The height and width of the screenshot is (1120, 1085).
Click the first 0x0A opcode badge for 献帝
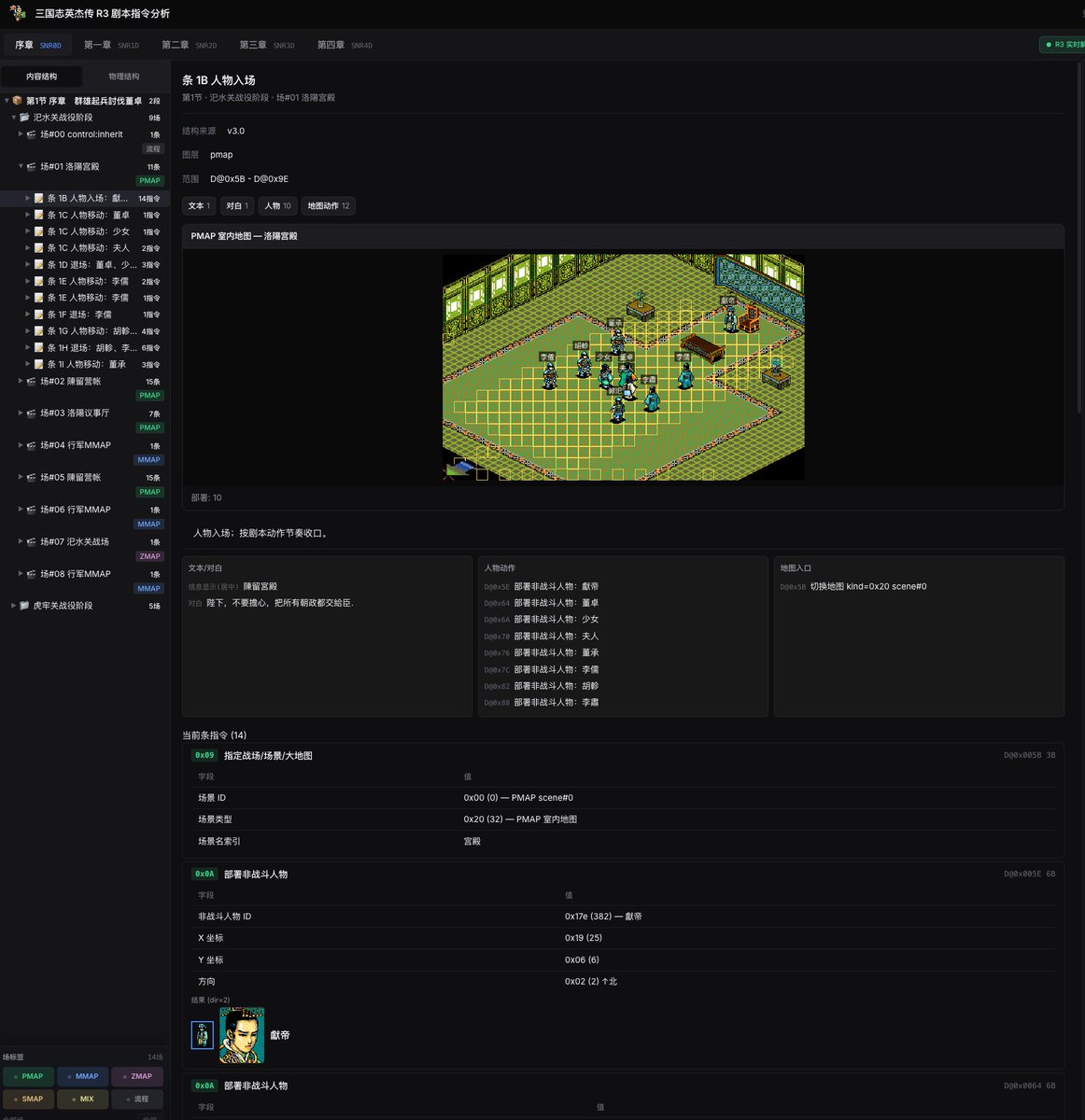click(204, 875)
